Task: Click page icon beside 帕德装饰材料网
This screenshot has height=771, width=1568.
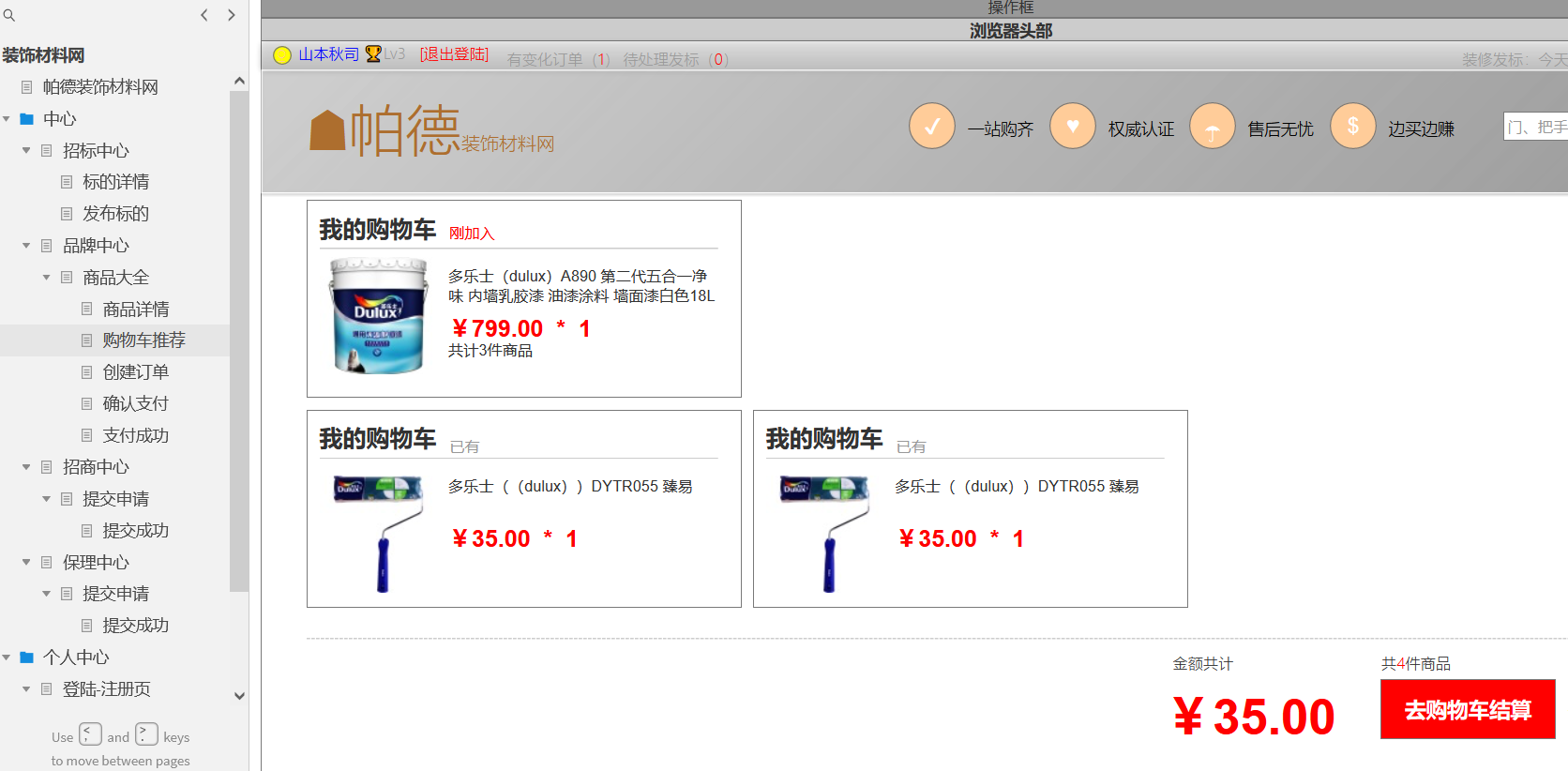Action: [27, 87]
